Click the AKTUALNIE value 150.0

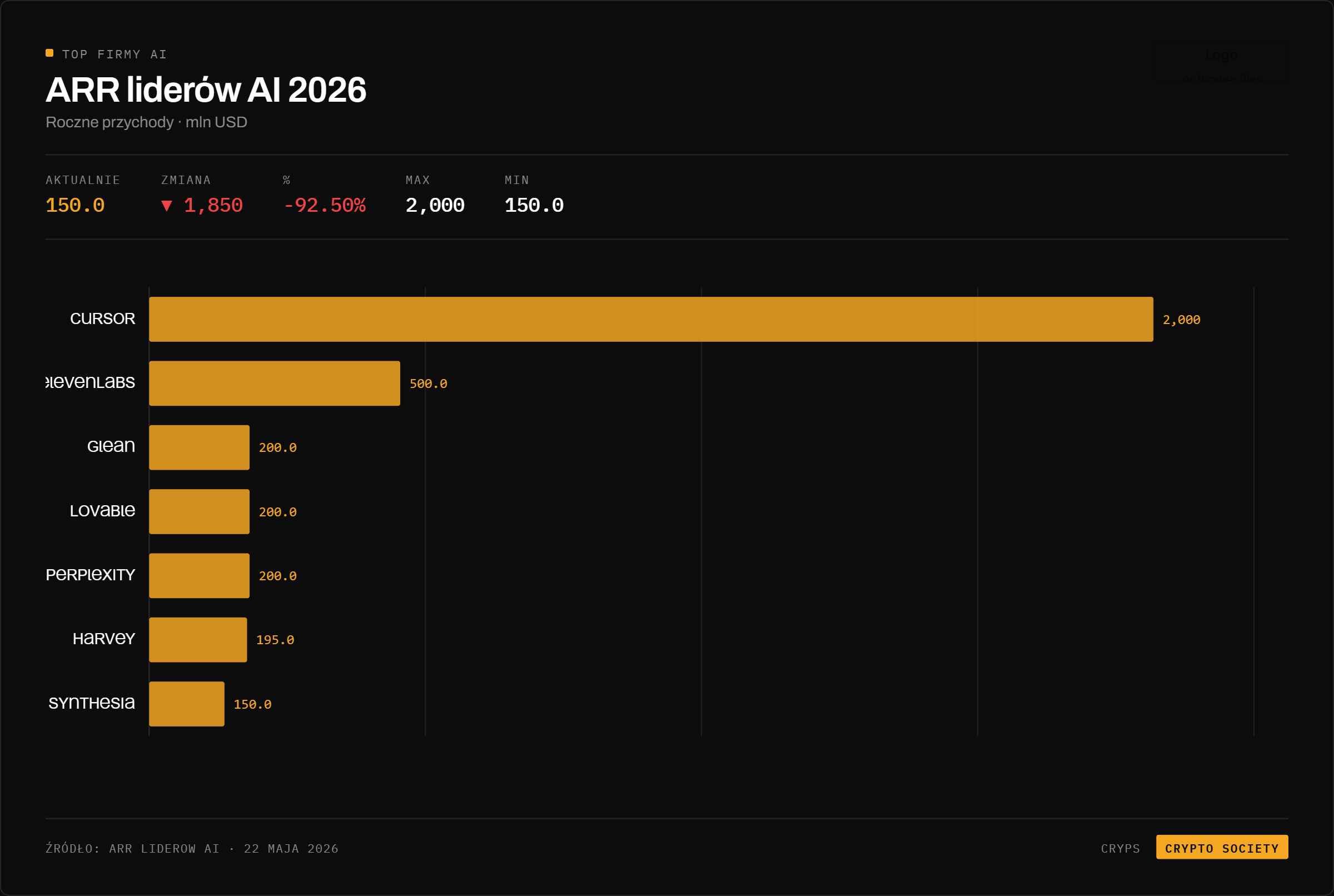click(76, 205)
